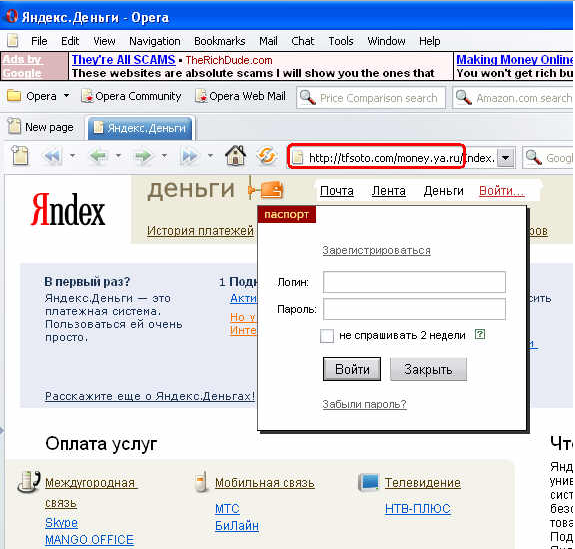Open the НТВ-ПЛЮС link
The image size is (575, 549).
418,509
